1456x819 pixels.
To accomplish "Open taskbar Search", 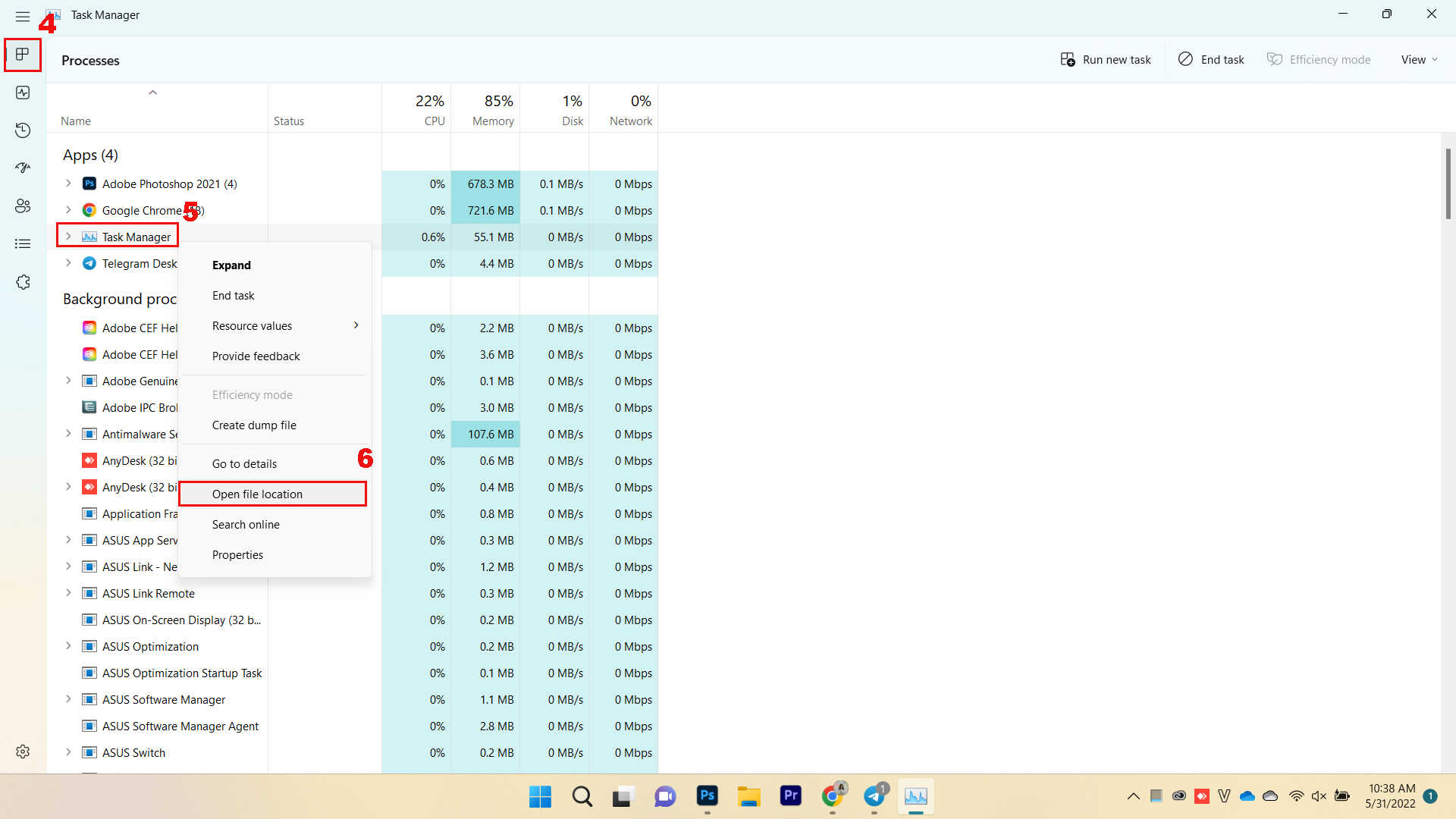I will (x=582, y=796).
